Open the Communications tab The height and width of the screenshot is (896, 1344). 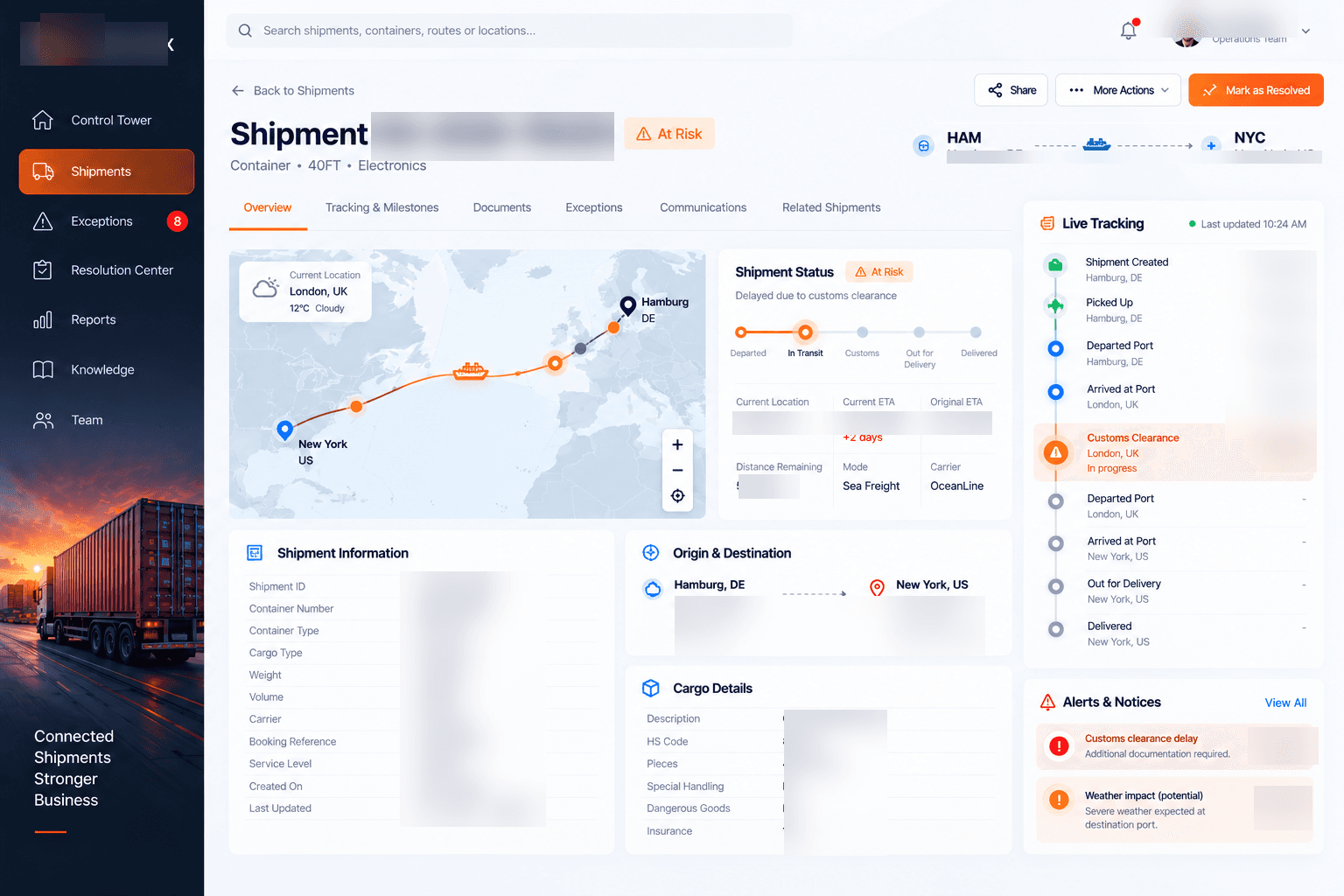703,207
